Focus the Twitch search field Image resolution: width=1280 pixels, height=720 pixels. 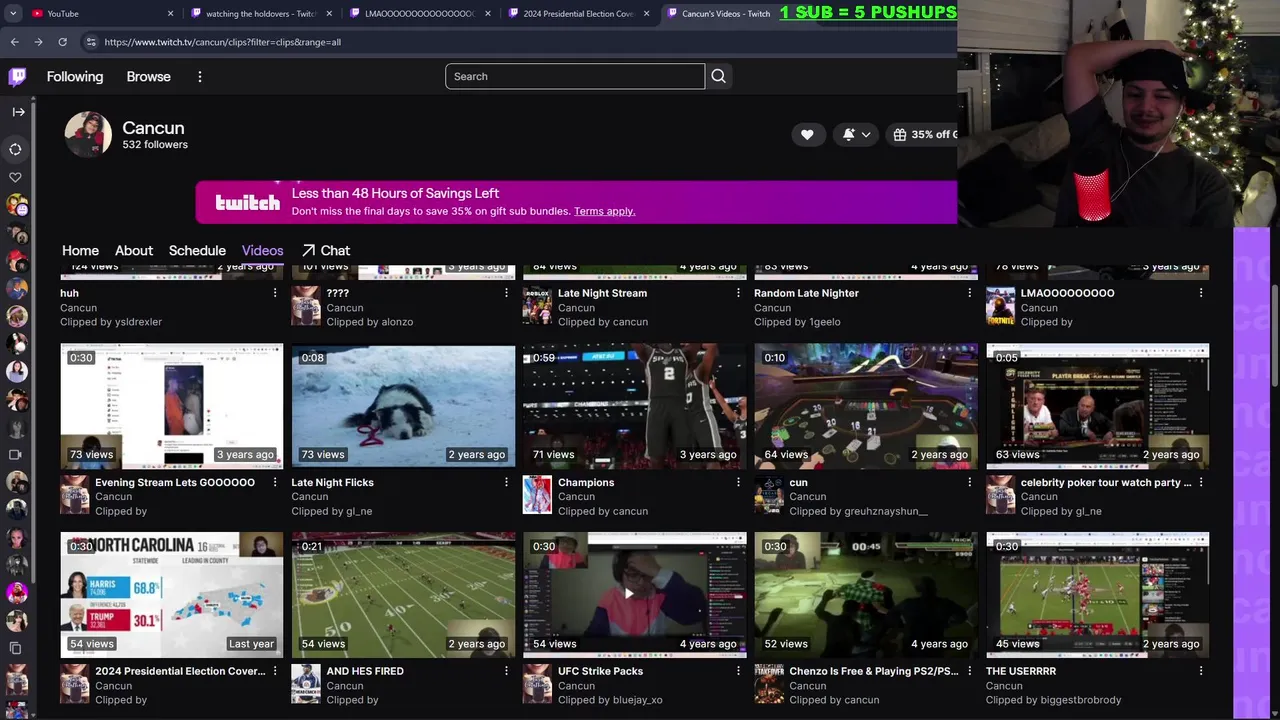coord(575,76)
